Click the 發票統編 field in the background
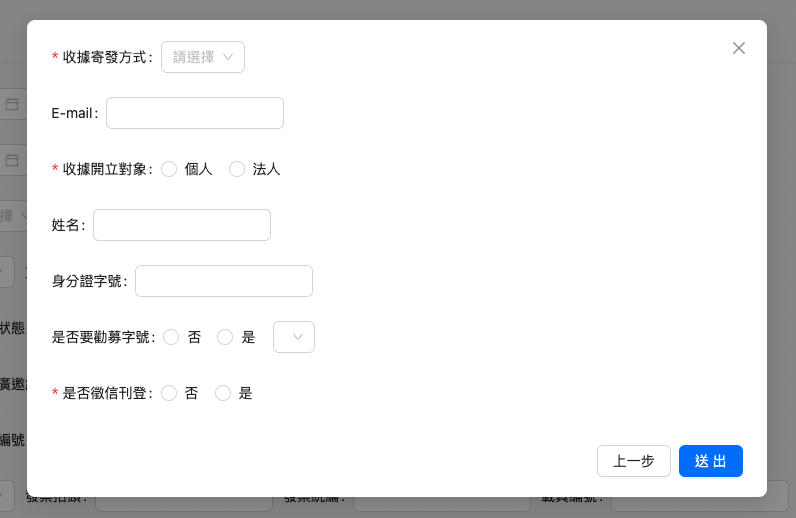 coord(440,504)
